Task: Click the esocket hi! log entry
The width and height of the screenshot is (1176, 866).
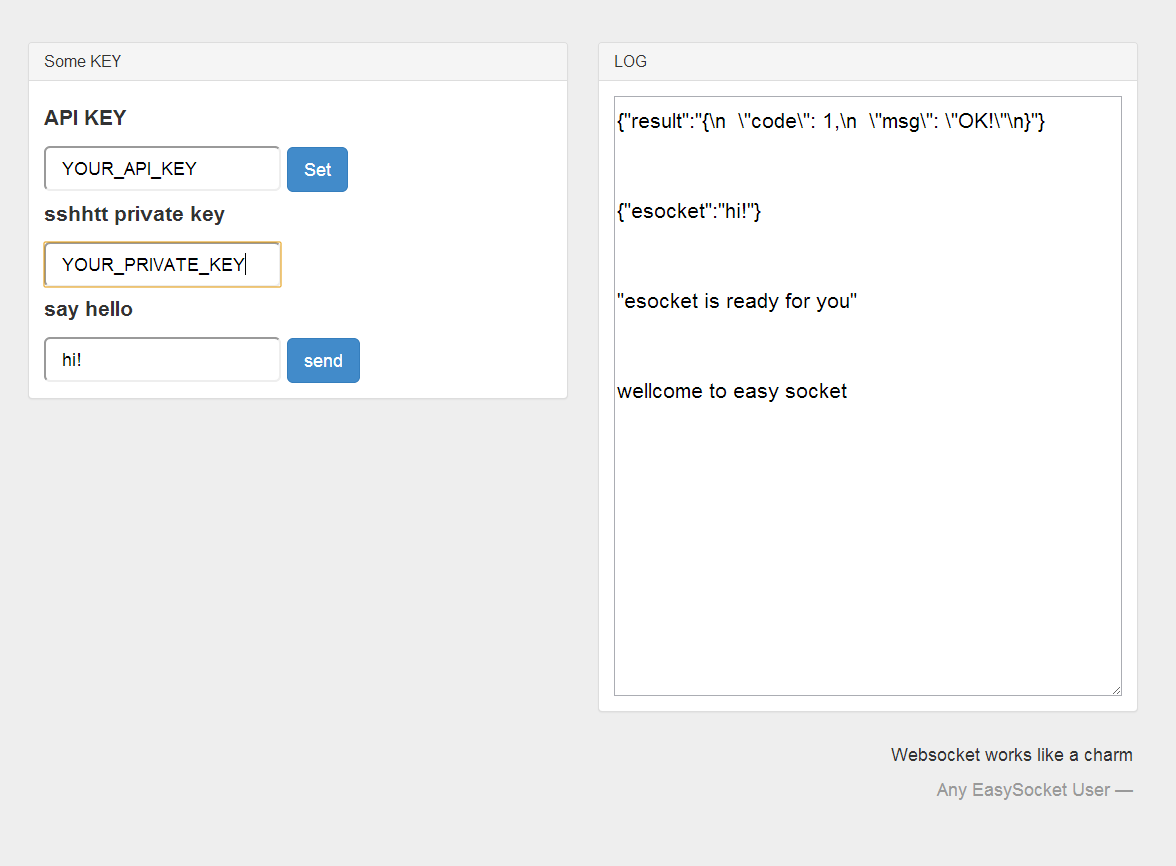Action: coord(688,211)
